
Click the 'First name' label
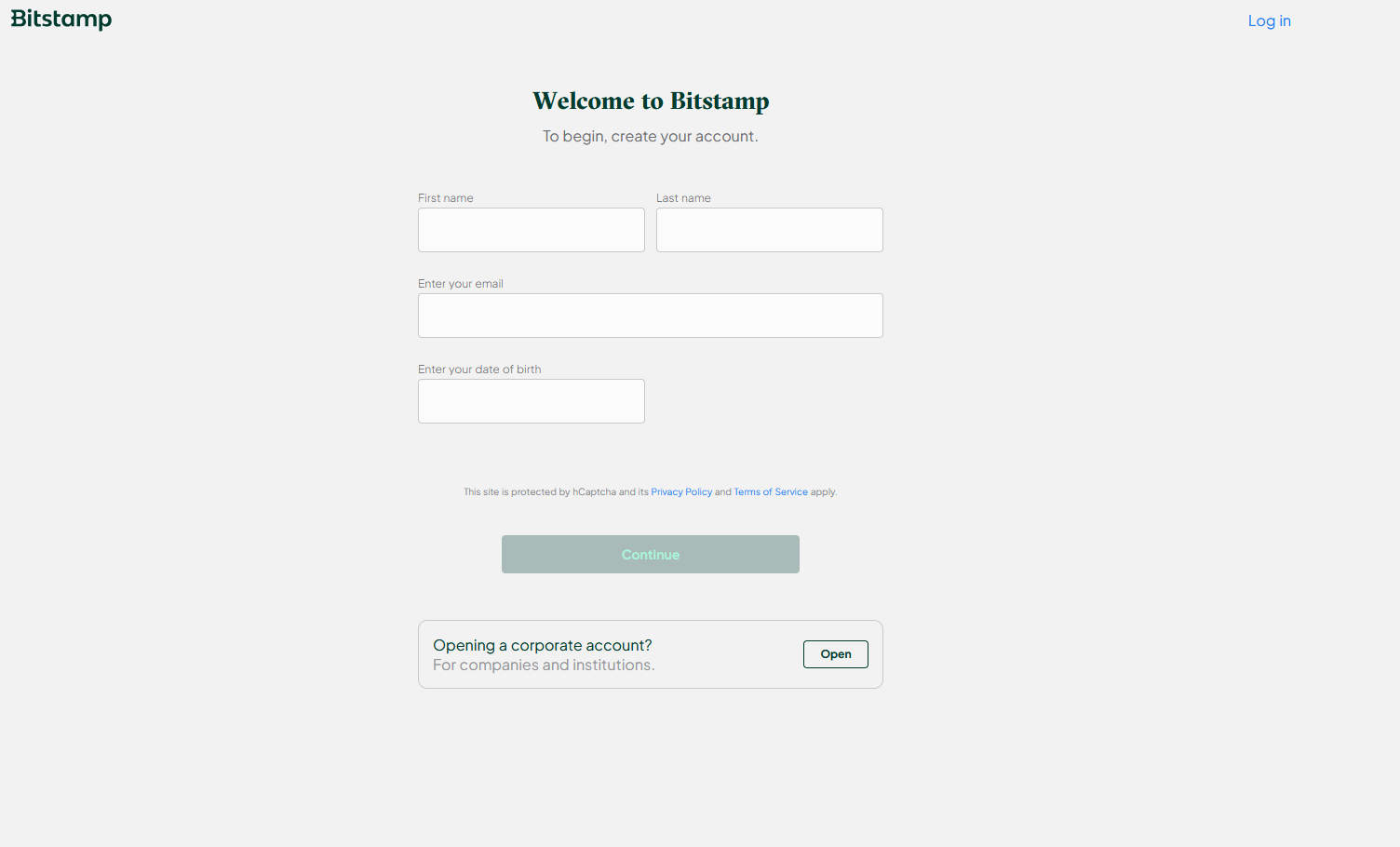pyautogui.click(x=446, y=198)
